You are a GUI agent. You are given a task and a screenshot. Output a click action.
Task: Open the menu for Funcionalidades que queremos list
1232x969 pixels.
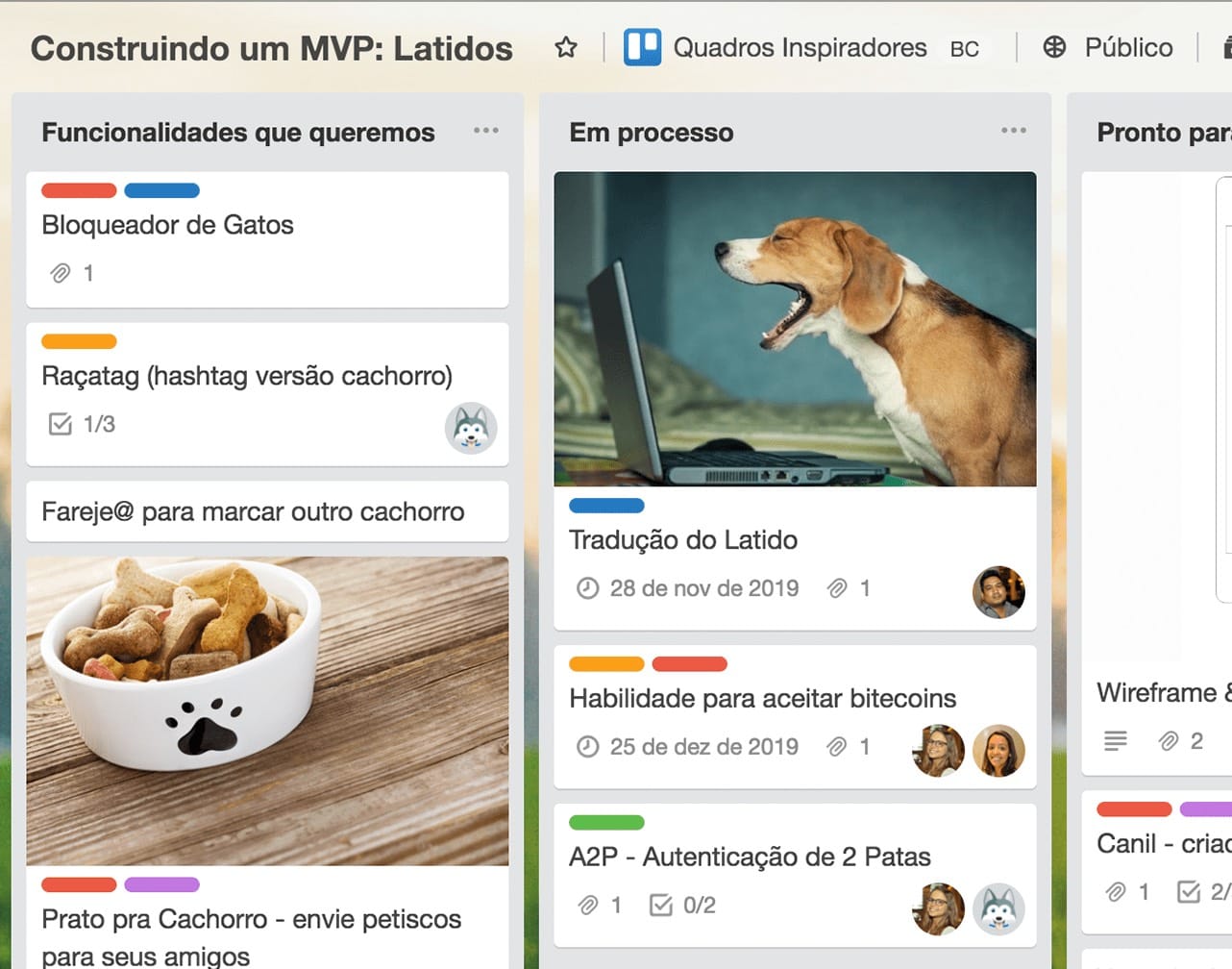tap(486, 130)
